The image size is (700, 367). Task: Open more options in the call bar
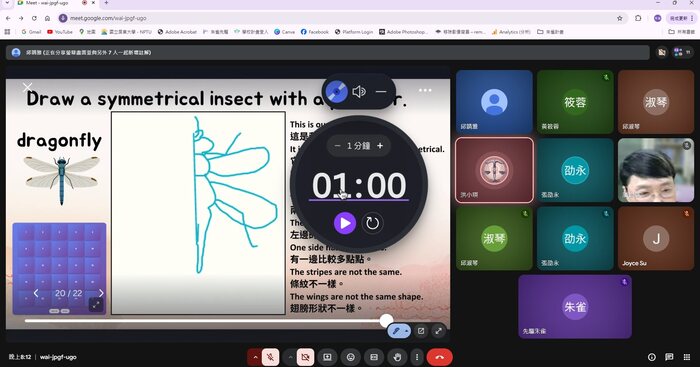coord(417,357)
